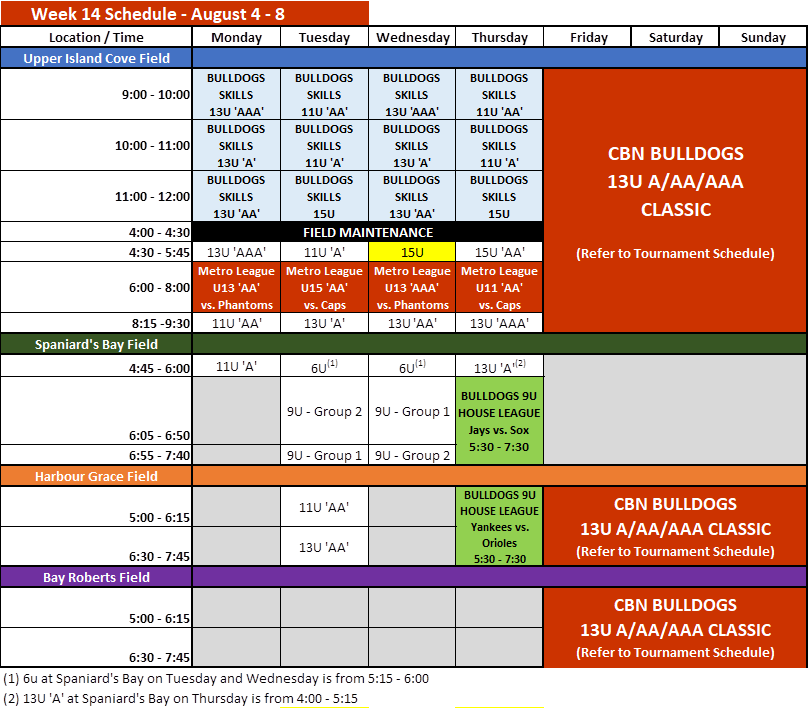Image resolution: width=809 pixels, height=709 pixels.
Task: Click footnote (1) about 6u at Spaniard's Bay
Action: click(x=216, y=679)
